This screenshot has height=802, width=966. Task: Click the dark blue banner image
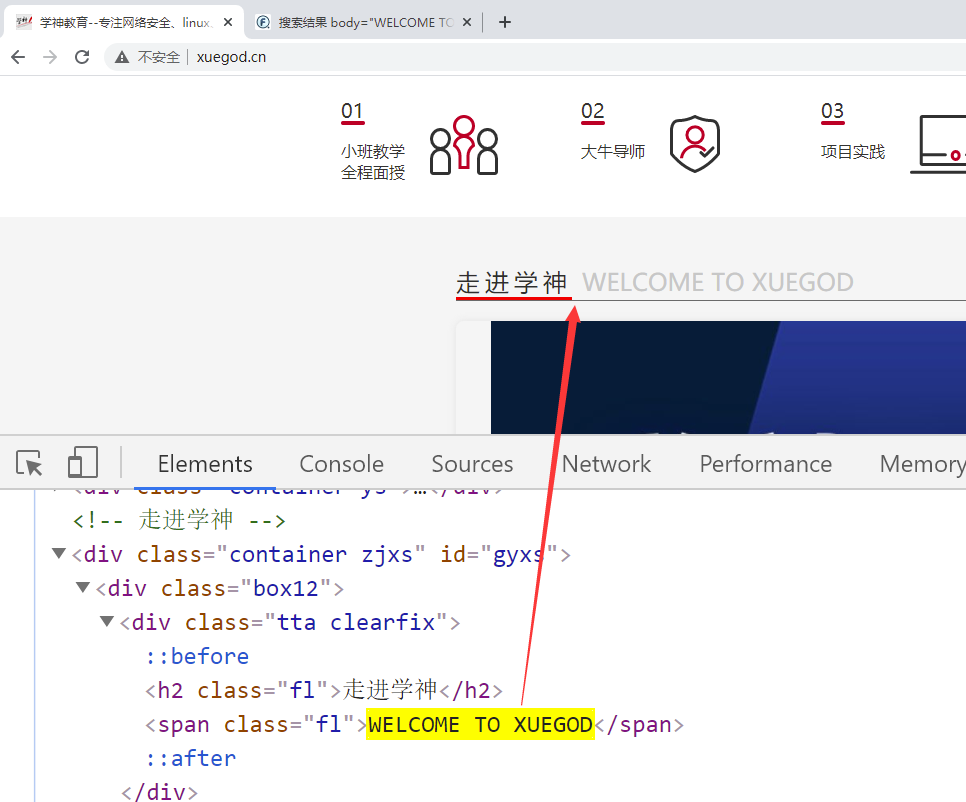[x=728, y=377]
